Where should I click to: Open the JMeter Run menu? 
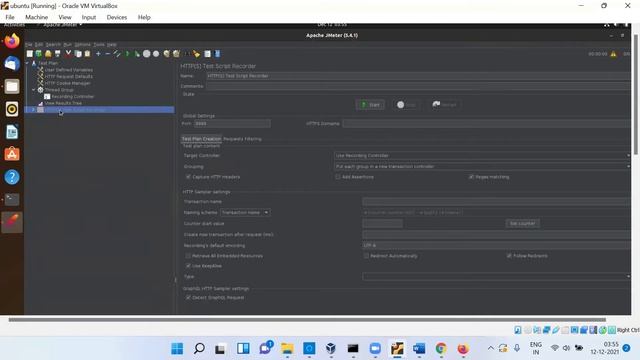pos(67,44)
